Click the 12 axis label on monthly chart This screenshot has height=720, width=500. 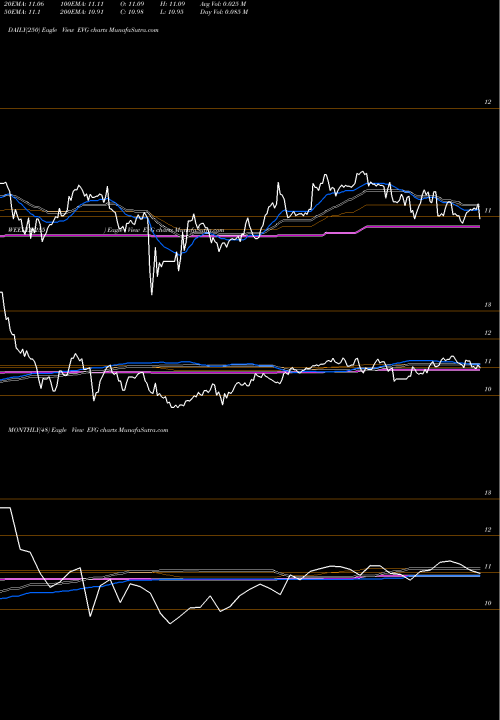point(488,530)
